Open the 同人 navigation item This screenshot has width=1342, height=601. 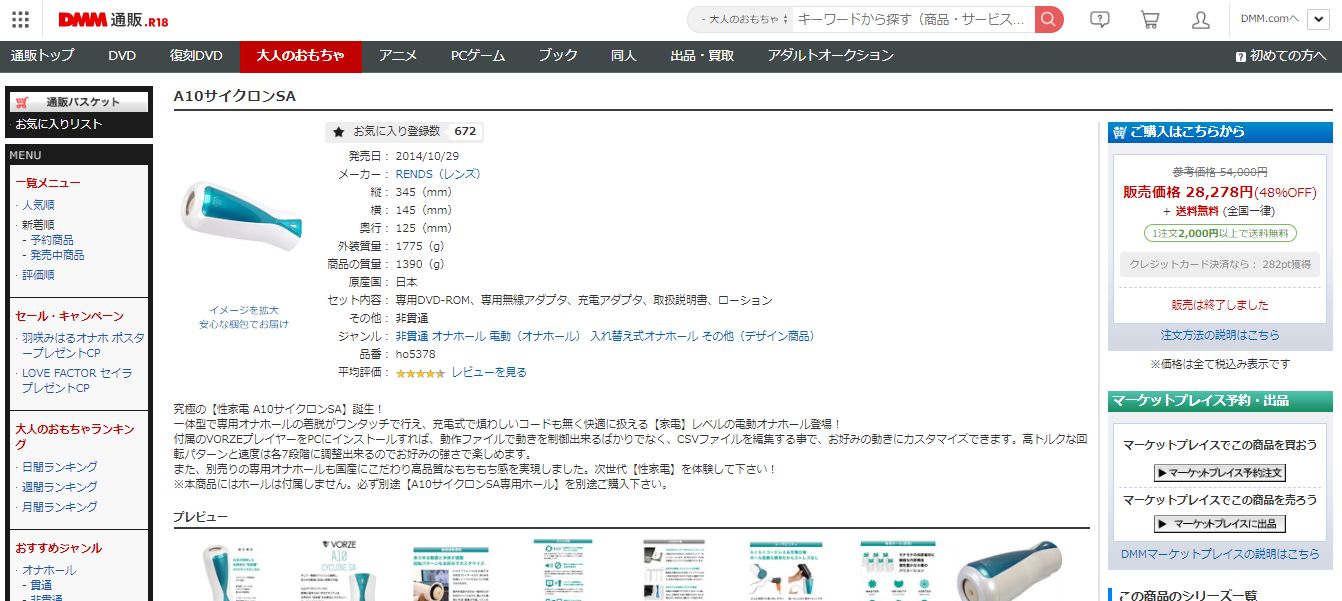click(624, 56)
